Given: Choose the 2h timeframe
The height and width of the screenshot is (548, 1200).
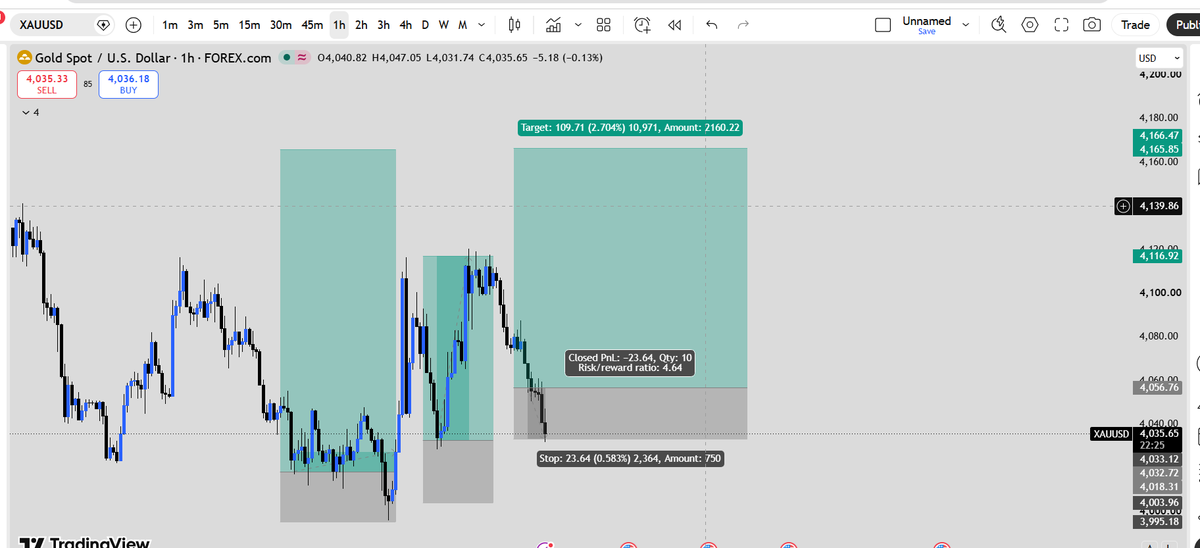Looking at the screenshot, I should click(x=361, y=24).
